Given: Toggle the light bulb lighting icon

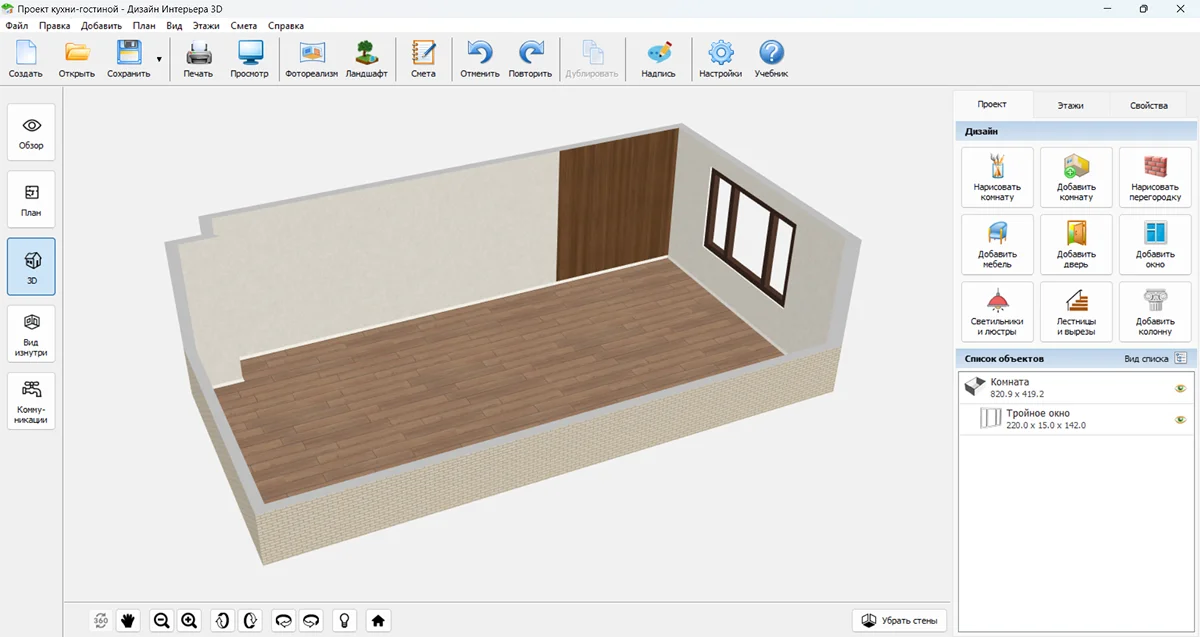Looking at the screenshot, I should 345,621.
